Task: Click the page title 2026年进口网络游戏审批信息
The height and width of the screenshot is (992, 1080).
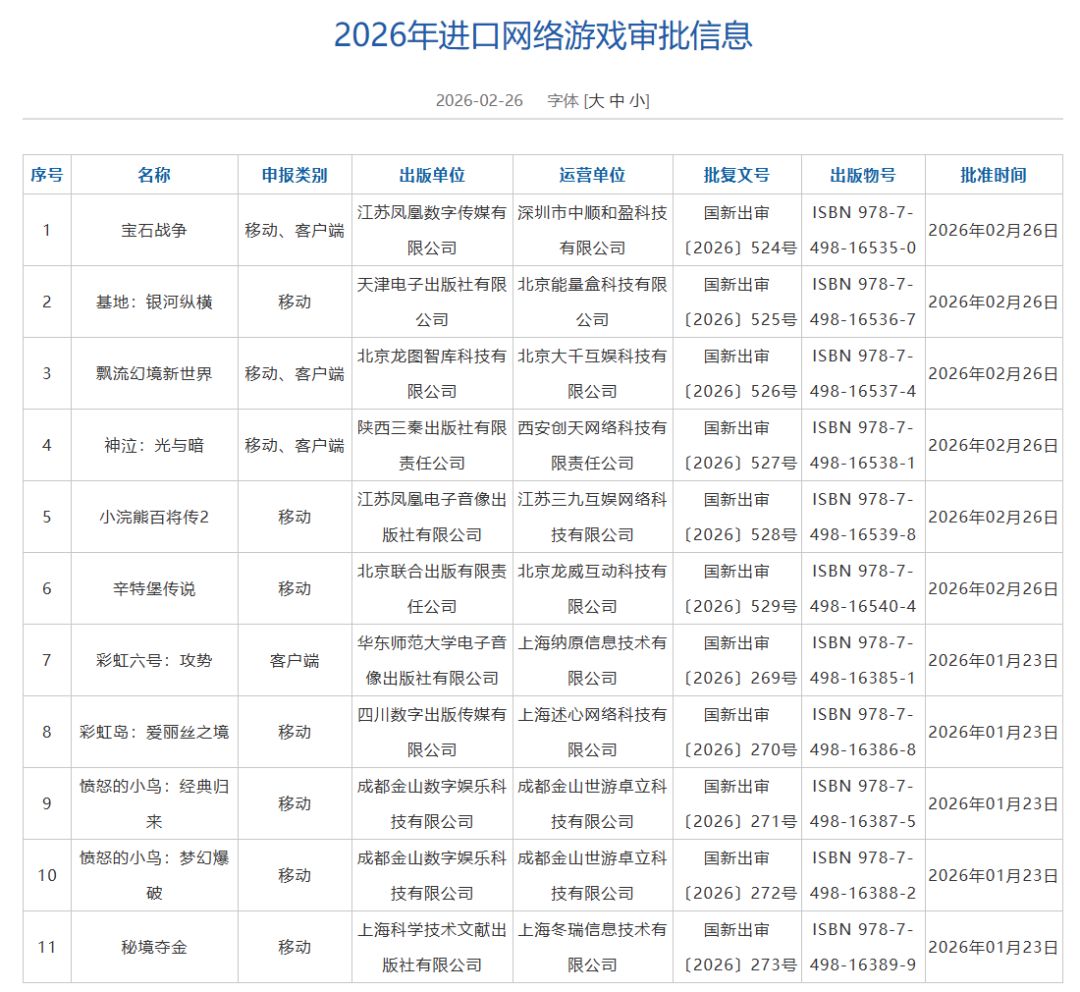Action: 543,35
